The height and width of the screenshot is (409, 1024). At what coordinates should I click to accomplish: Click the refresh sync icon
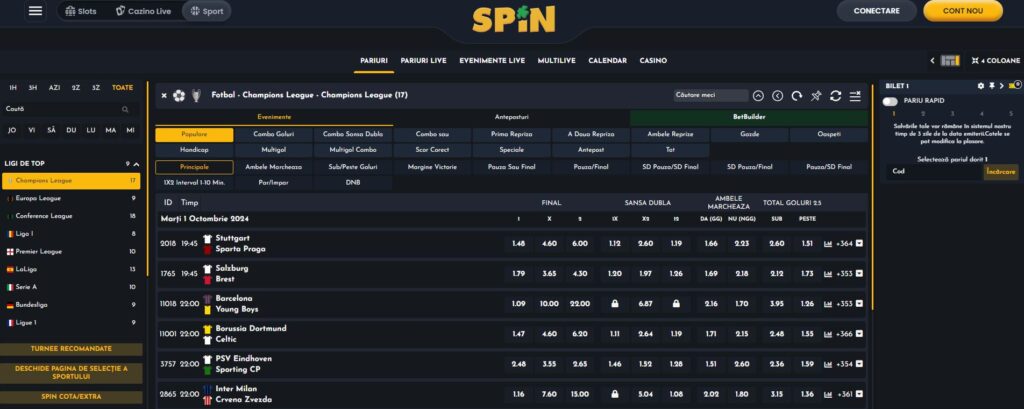[835, 96]
